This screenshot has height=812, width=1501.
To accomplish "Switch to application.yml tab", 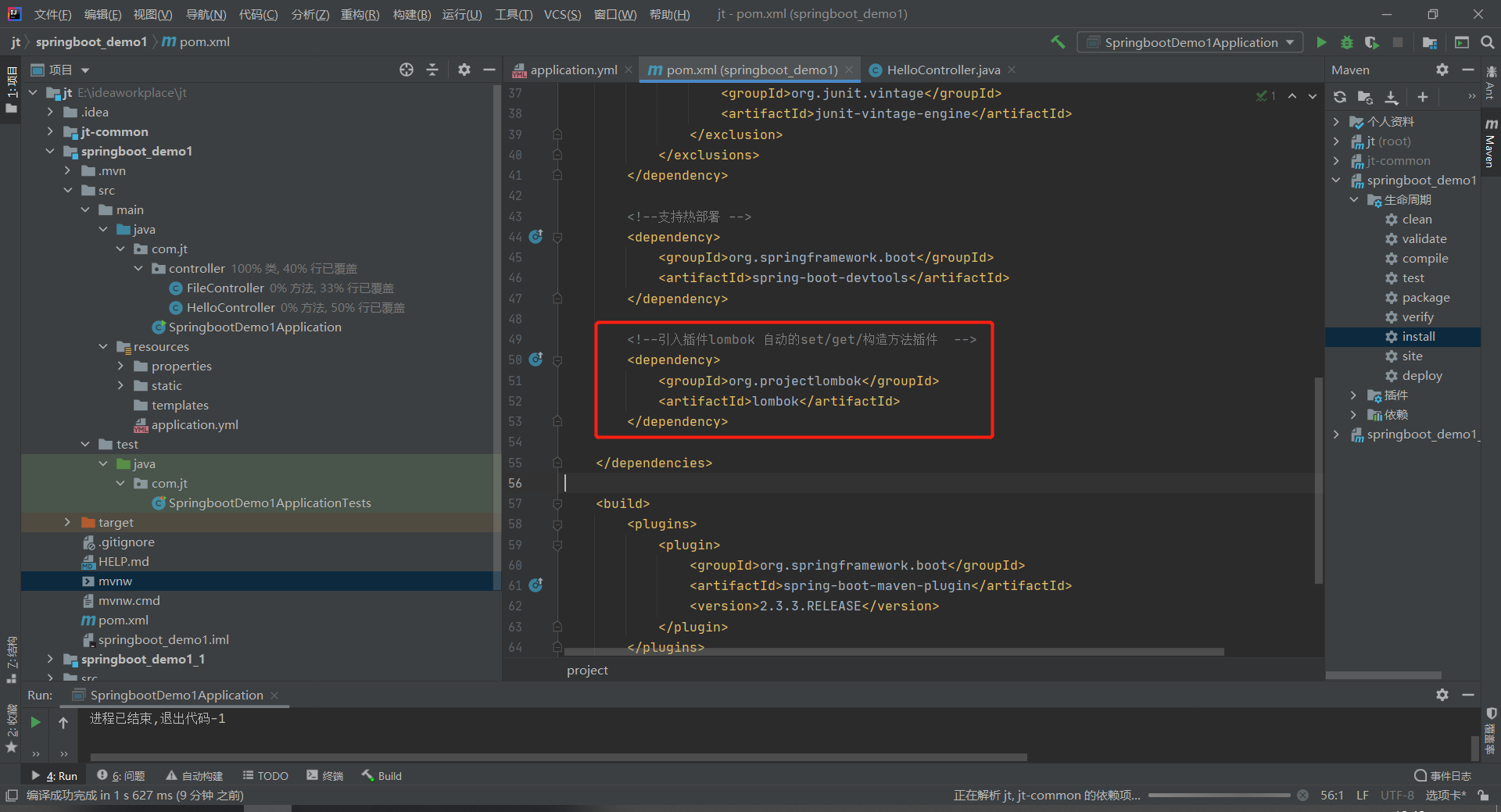I will [x=573, y=70].
